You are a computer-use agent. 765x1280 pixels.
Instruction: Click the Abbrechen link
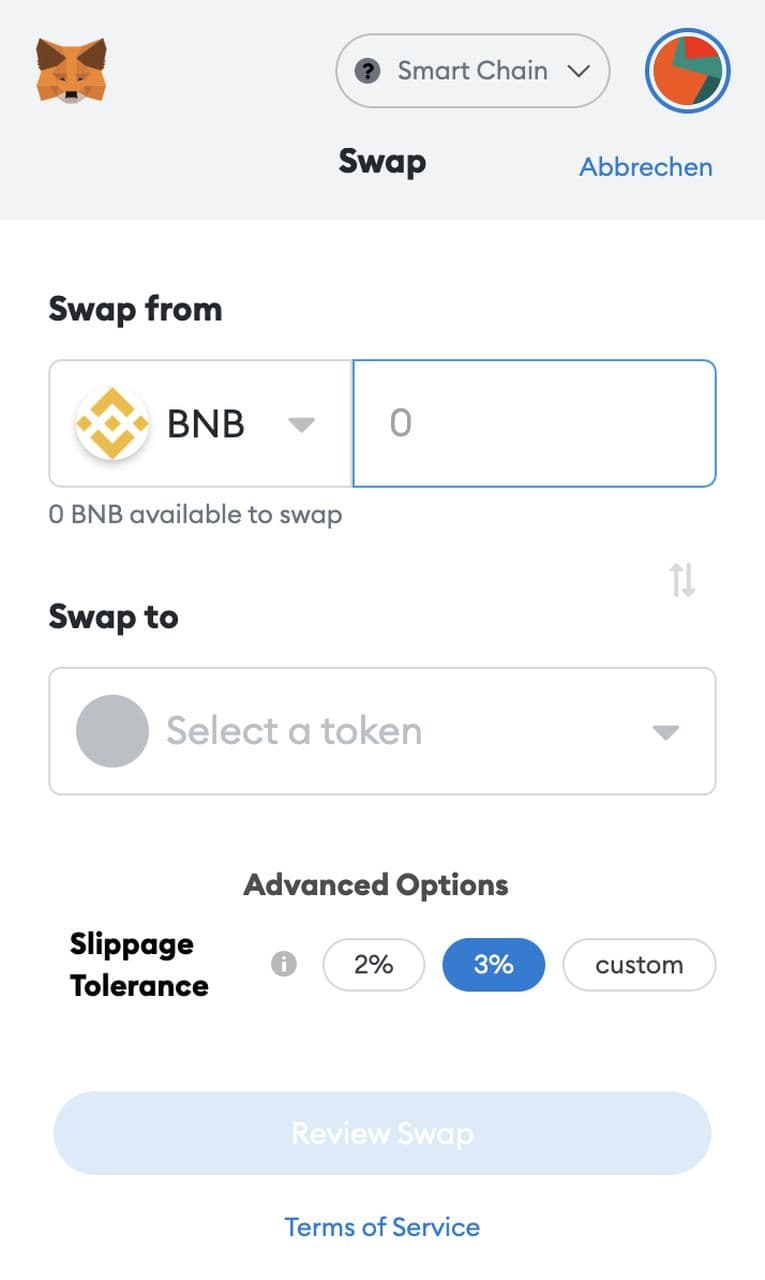pos(646,167)
